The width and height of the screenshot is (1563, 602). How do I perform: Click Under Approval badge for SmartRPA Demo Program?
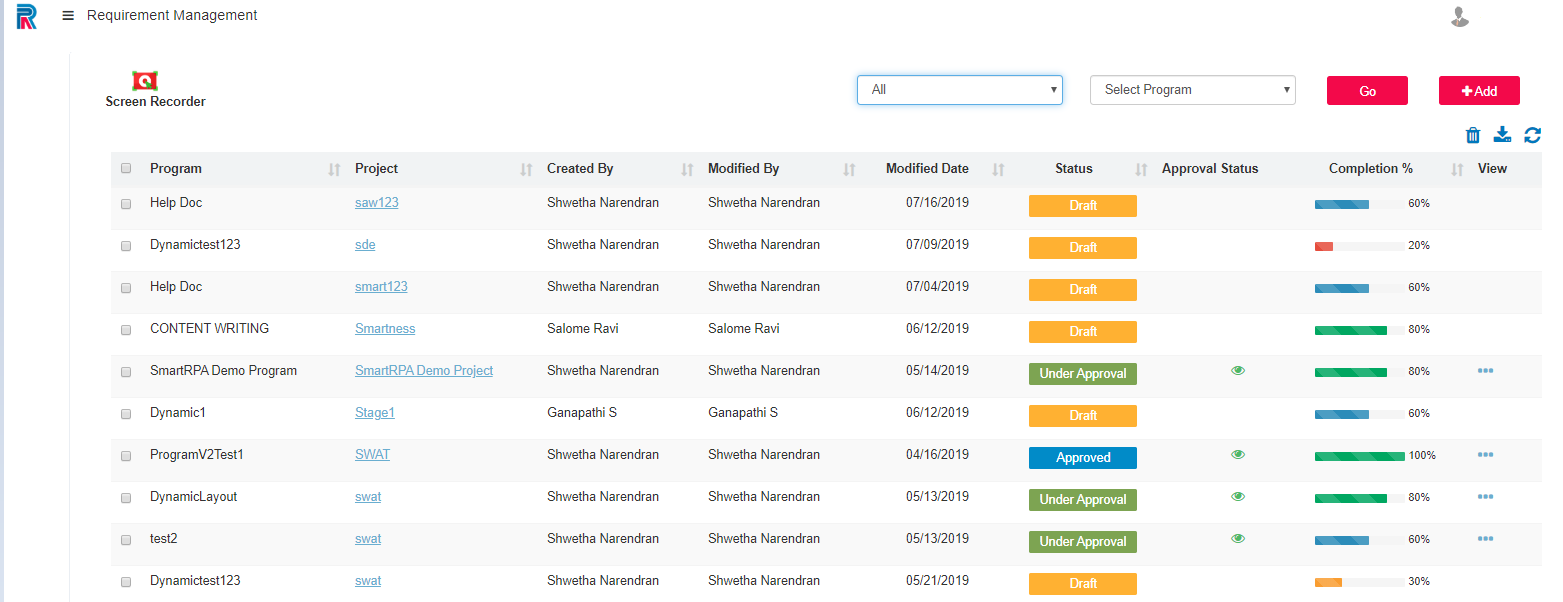tap(1083, 374)
